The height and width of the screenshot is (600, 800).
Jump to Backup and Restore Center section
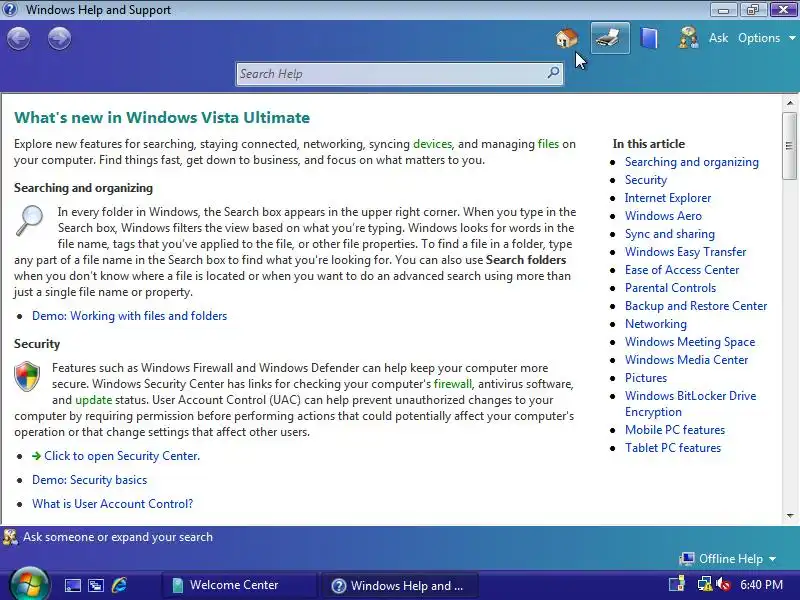696,306
